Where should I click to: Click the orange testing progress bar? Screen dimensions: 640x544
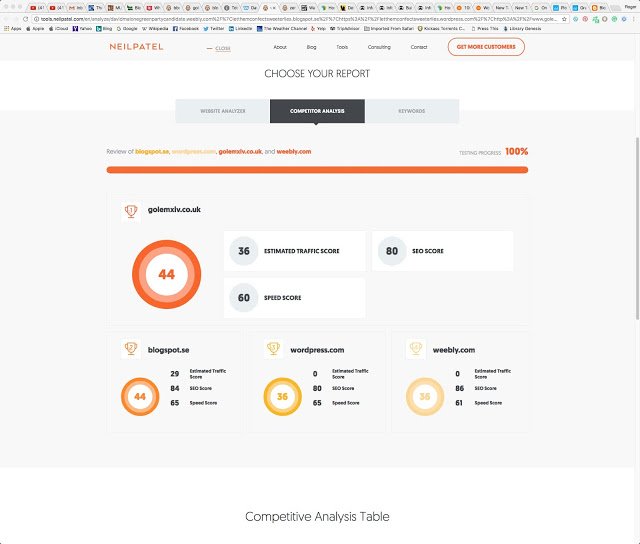(x=317, y=170)
